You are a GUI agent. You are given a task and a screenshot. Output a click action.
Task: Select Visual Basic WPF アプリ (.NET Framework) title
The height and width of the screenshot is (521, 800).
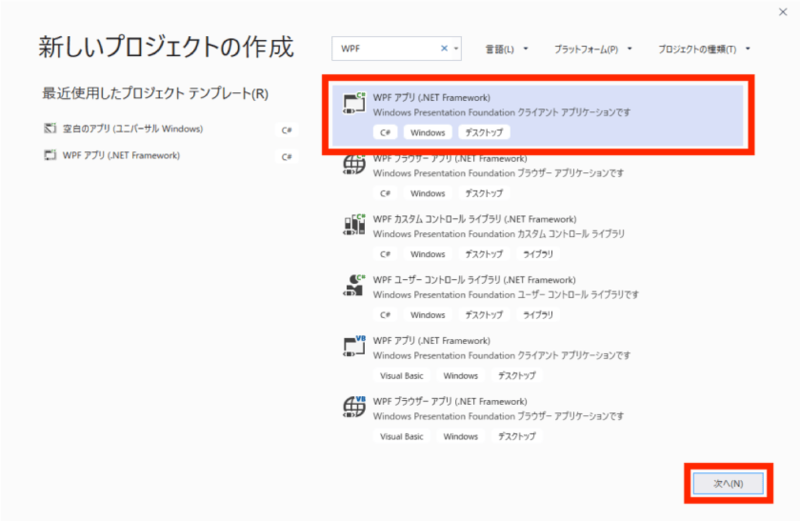(x=432, y=340)
